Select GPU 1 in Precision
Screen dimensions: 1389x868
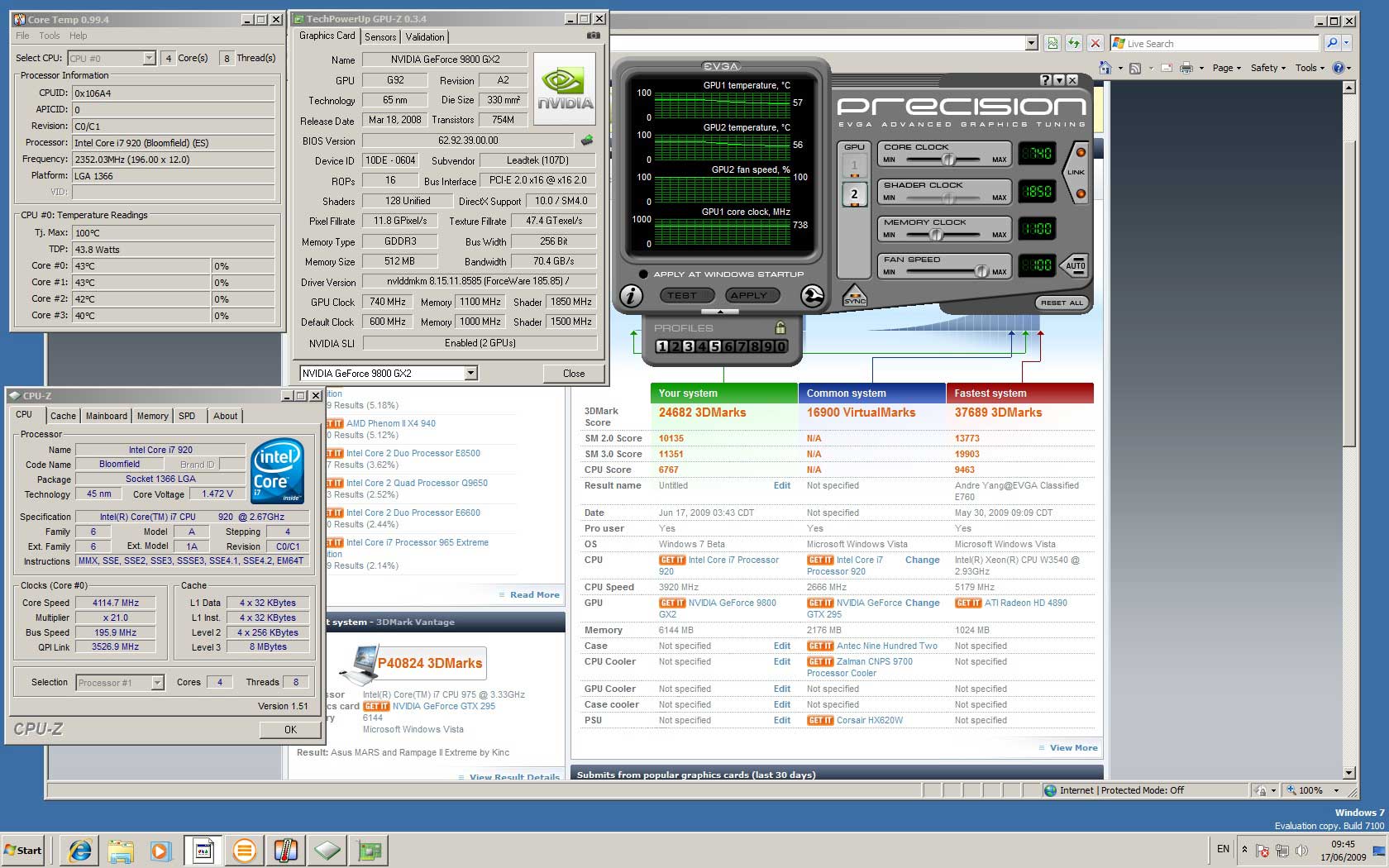854,165
